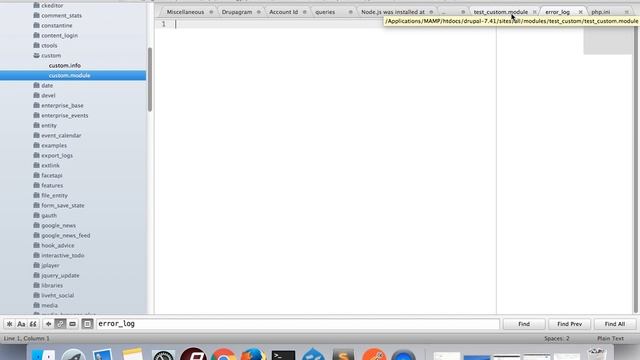The image size is (640, 360).
Task: Click the interactive_todo folder icon
Action: pyautogui.click(x=36, y=255)
